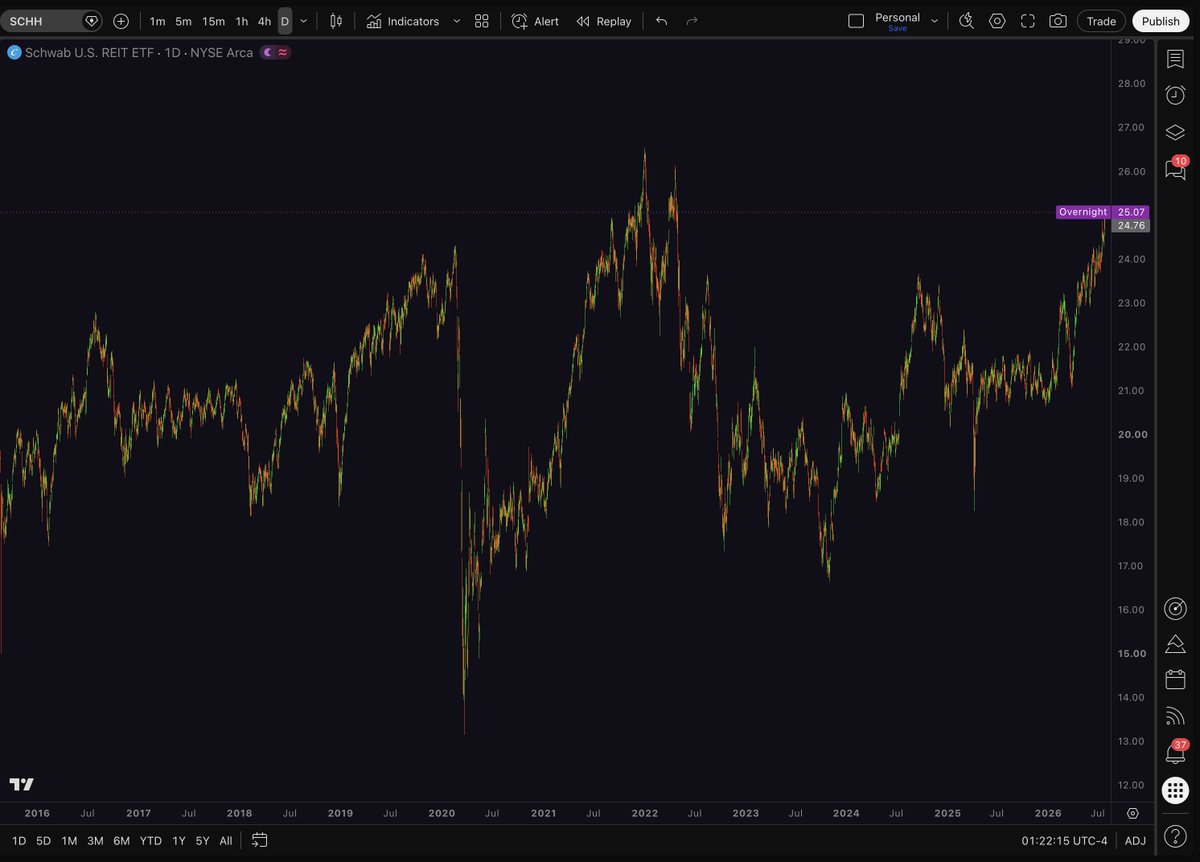Click the diamond icon beside SCHH
1200x862 pixels.
[x=92, y=21]
